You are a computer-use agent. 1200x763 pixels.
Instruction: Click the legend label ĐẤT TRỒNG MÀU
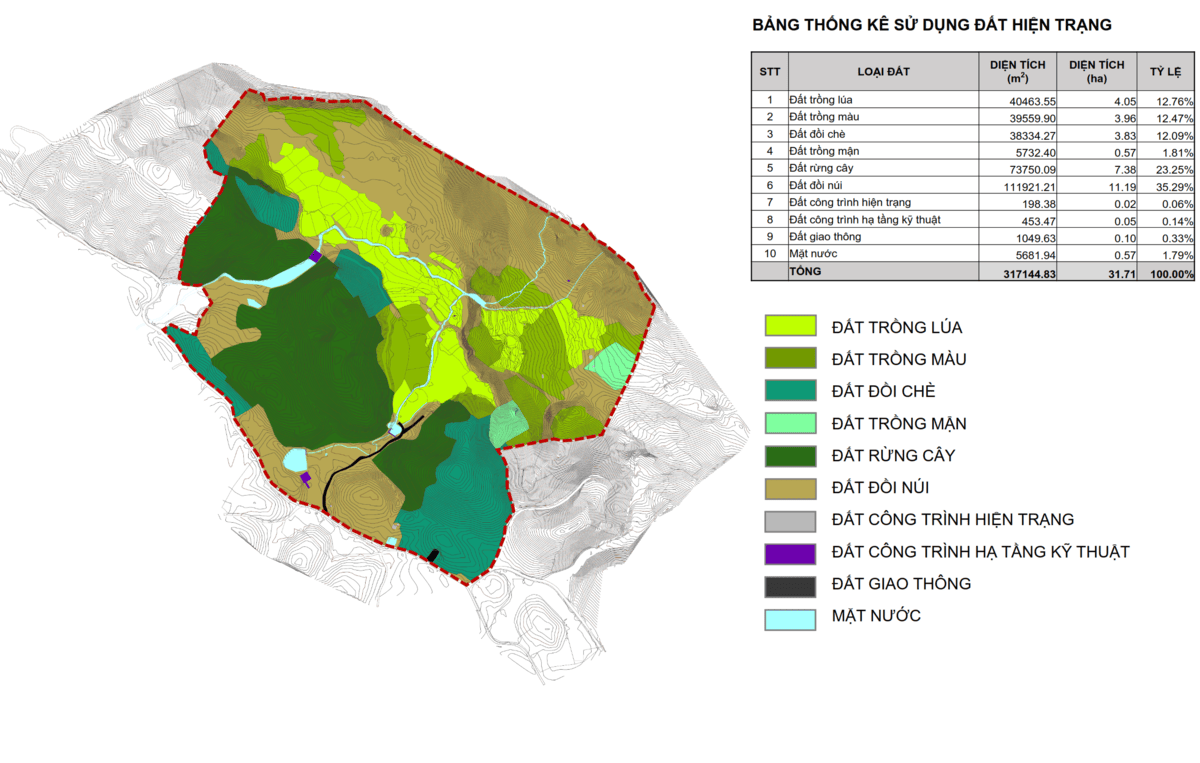899,359
